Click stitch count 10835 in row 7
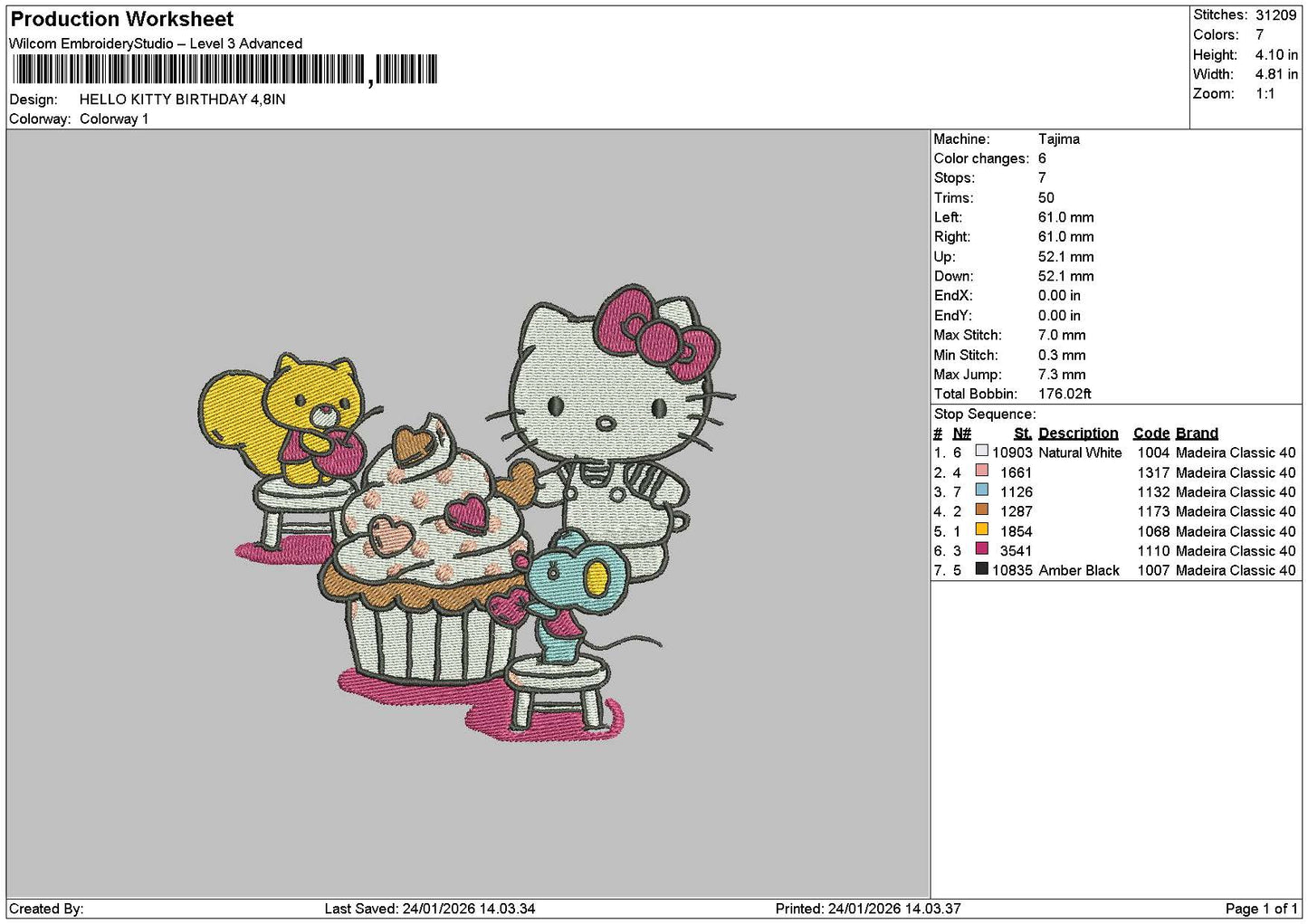This screenshot has width=1308, height=924. click(1012, 570)
